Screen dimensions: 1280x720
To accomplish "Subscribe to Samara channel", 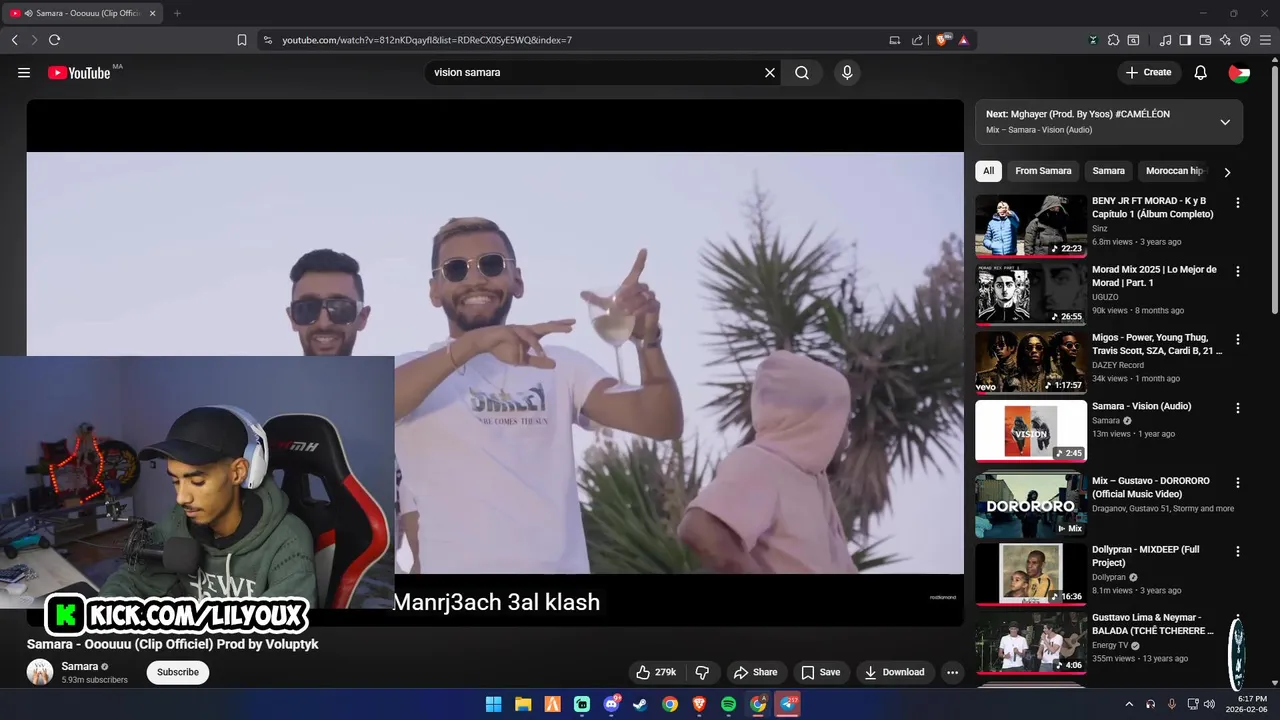I will point(178,672).
